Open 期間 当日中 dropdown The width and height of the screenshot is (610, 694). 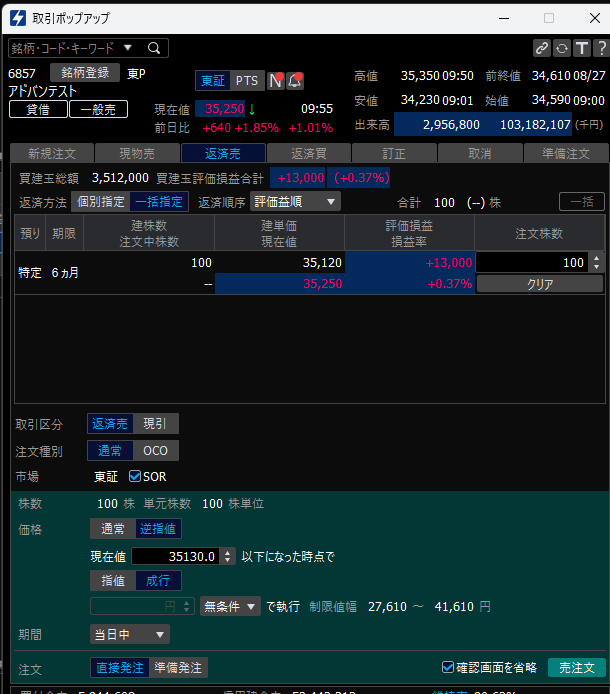pyautogui.click(x=130, y=634)
